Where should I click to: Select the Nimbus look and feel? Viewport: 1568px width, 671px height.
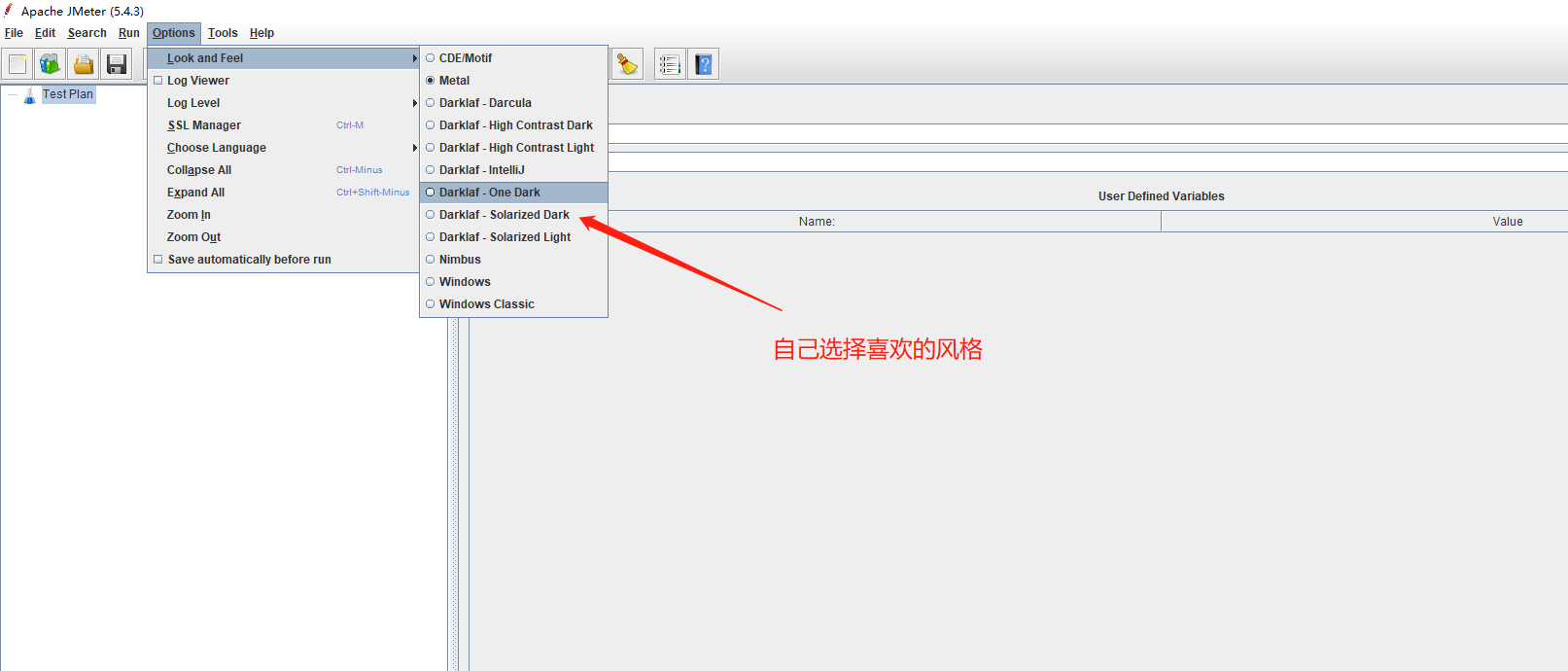coord(513,260)
